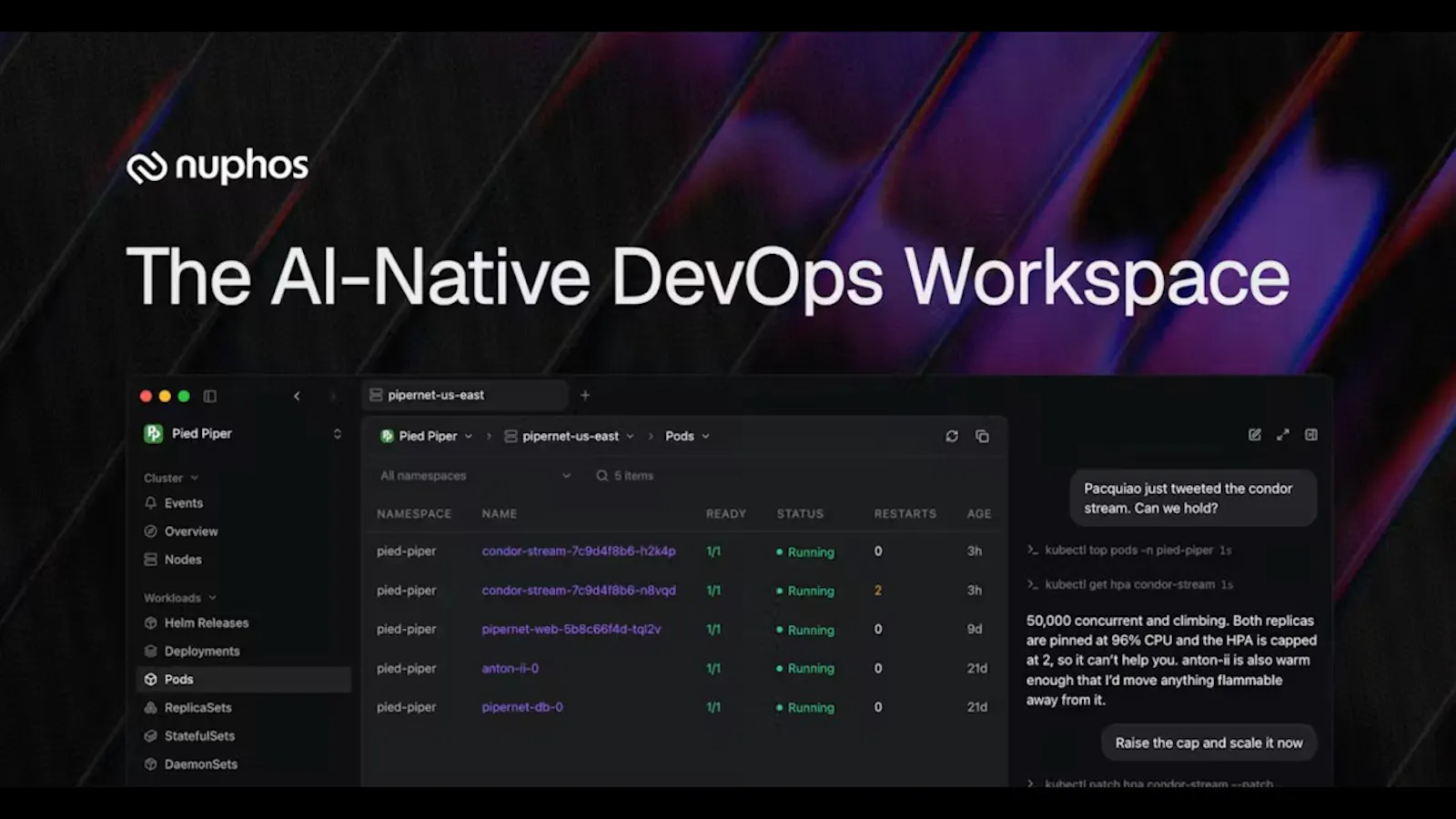Sort by STATUS column header
Image resolution: width=1456 pixels, height=819 pixels.
click(801, 514)
